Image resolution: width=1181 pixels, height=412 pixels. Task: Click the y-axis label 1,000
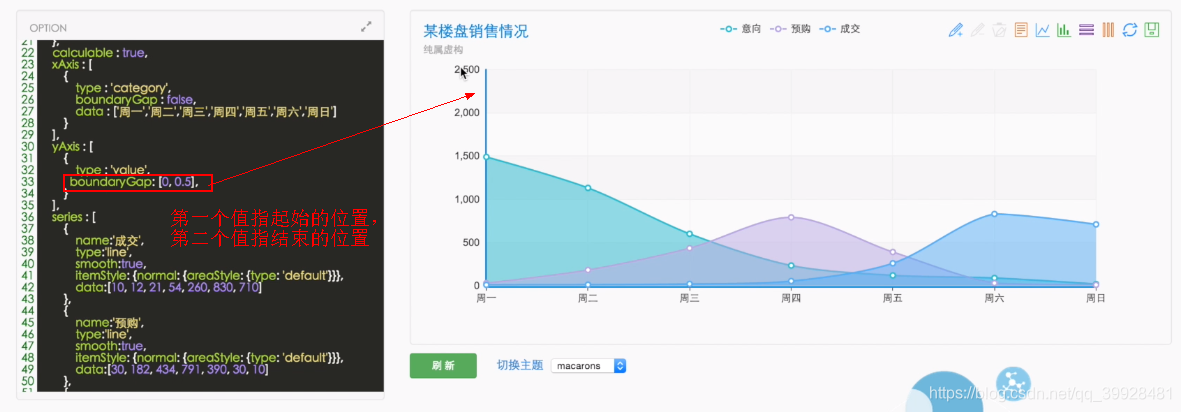click(466, 199)
